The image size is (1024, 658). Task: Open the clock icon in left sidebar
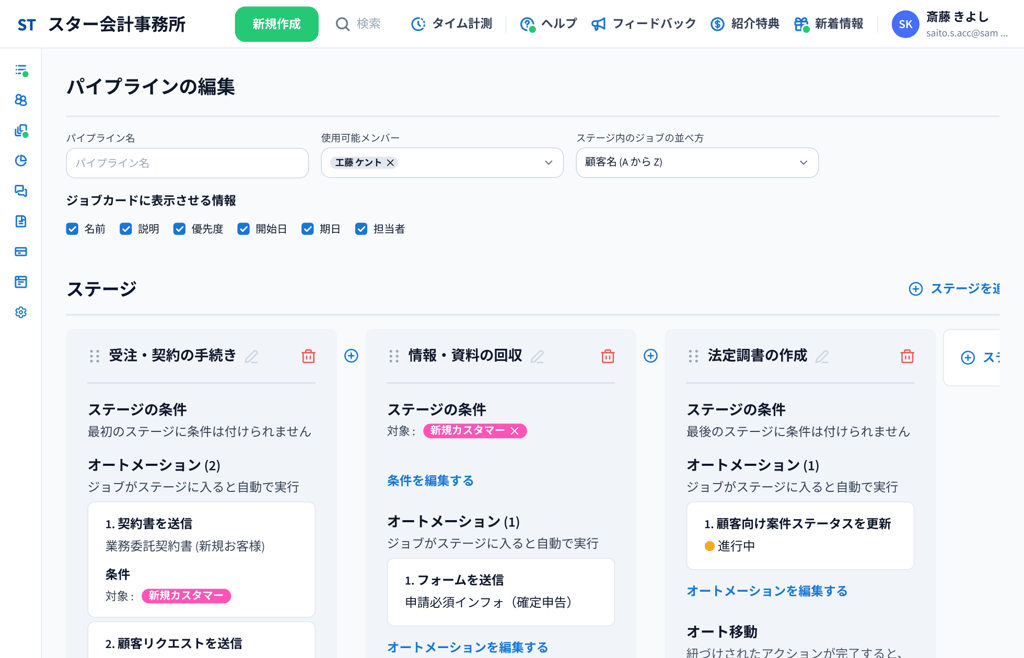(x=21, y=161)
